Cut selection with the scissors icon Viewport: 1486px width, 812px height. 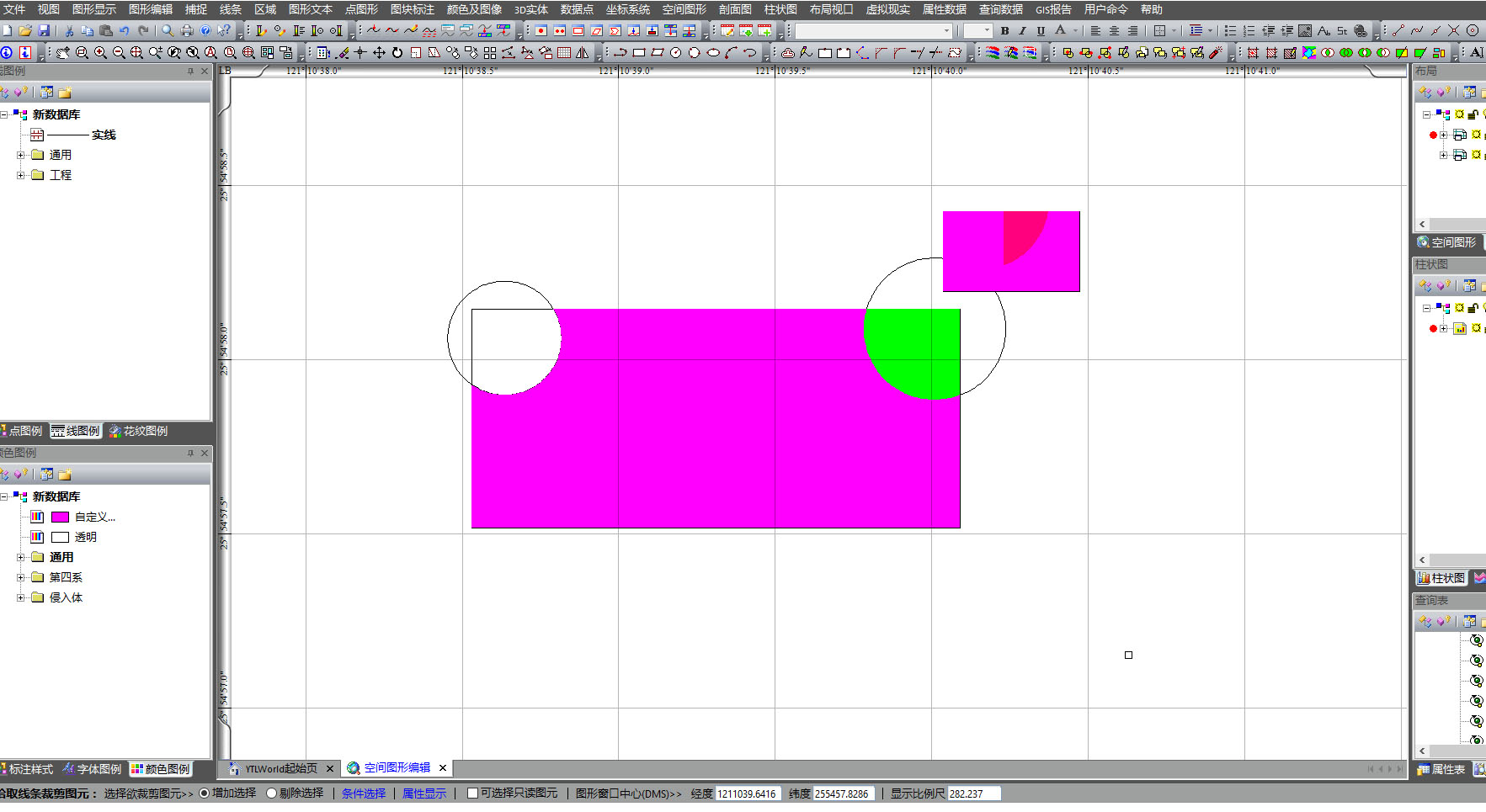tap(69, 30)
